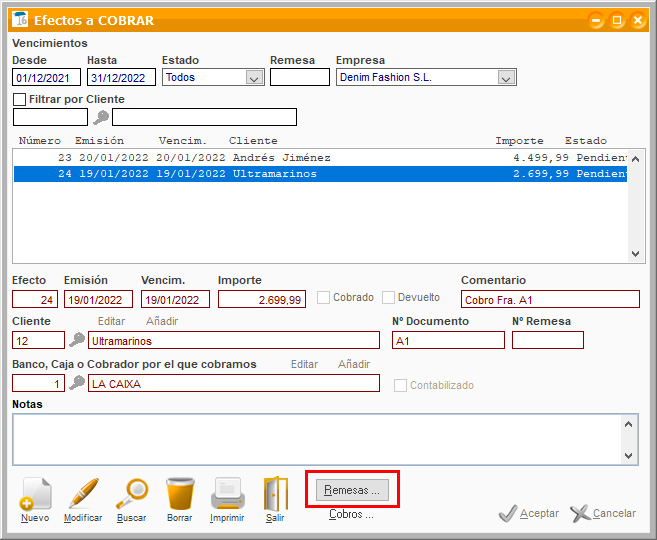The width and height of the screenshot is (657, 540).
Task: Click the key lookup icon next to LA CAIXA
Action: tap(77, 383)
